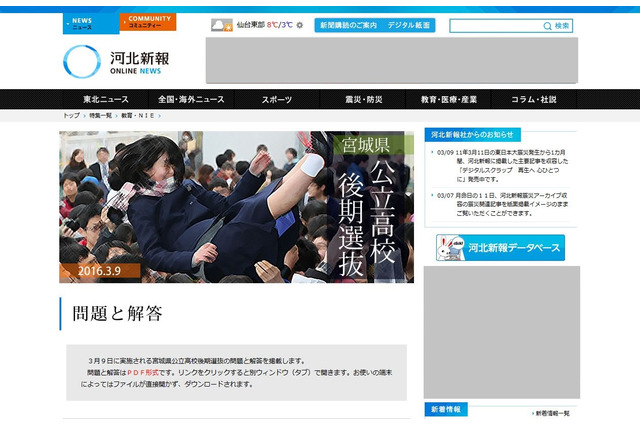Switch to the COMMUNITY コミュニティー tab
The height and width of the screenshot is (426, 640).
148,22
